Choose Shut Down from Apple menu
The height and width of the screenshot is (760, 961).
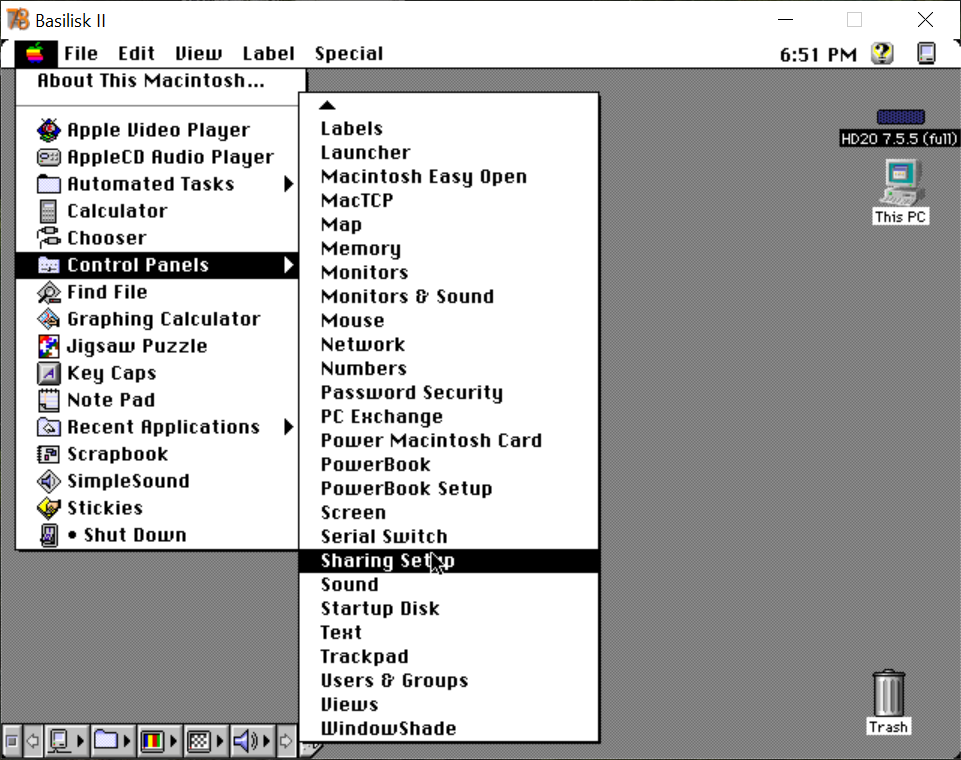(157, 534)
